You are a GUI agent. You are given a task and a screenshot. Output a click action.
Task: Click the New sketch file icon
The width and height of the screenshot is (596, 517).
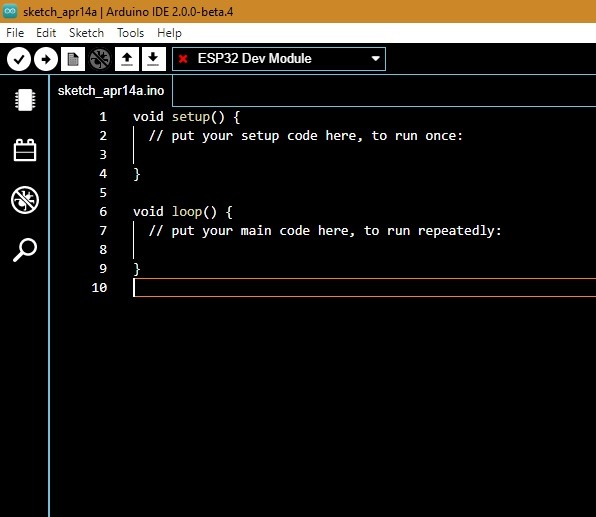pos(73,59)
